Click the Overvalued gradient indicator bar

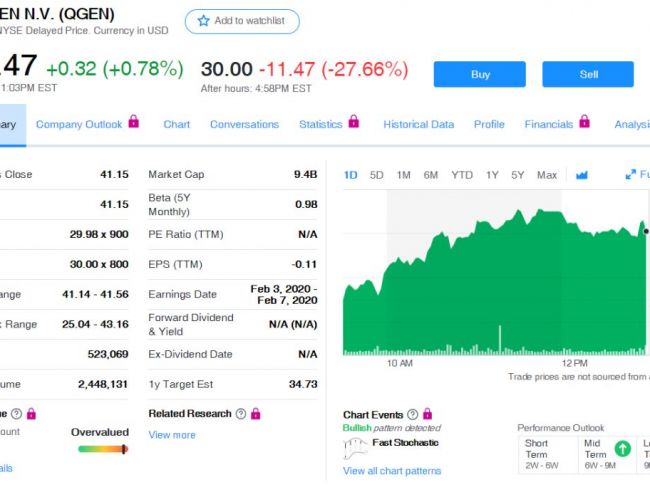tap(103, 449)
